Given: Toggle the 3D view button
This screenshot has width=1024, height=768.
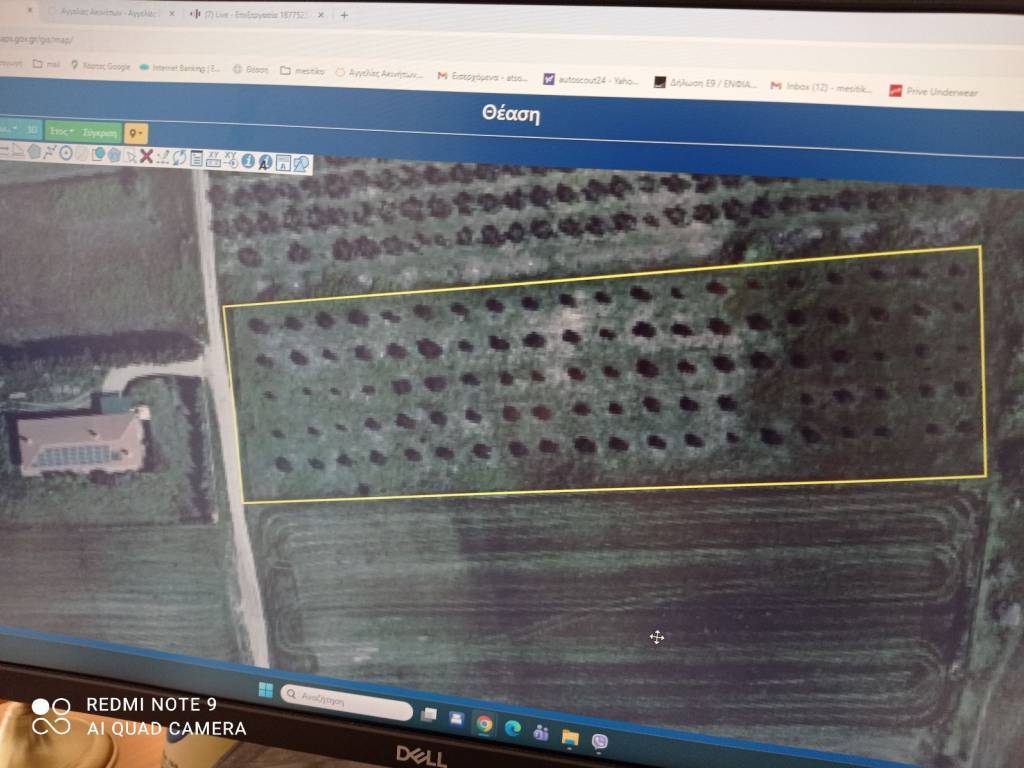Looking at the screenshot, I should click(31, 129).
